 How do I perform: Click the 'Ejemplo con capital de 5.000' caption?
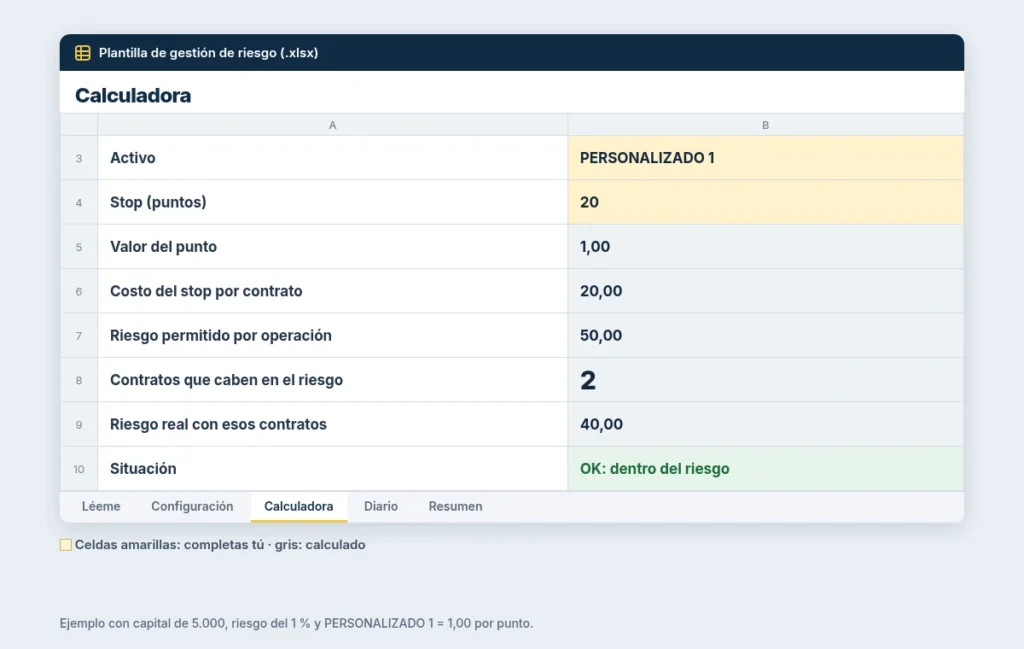[x=296, y=623]
